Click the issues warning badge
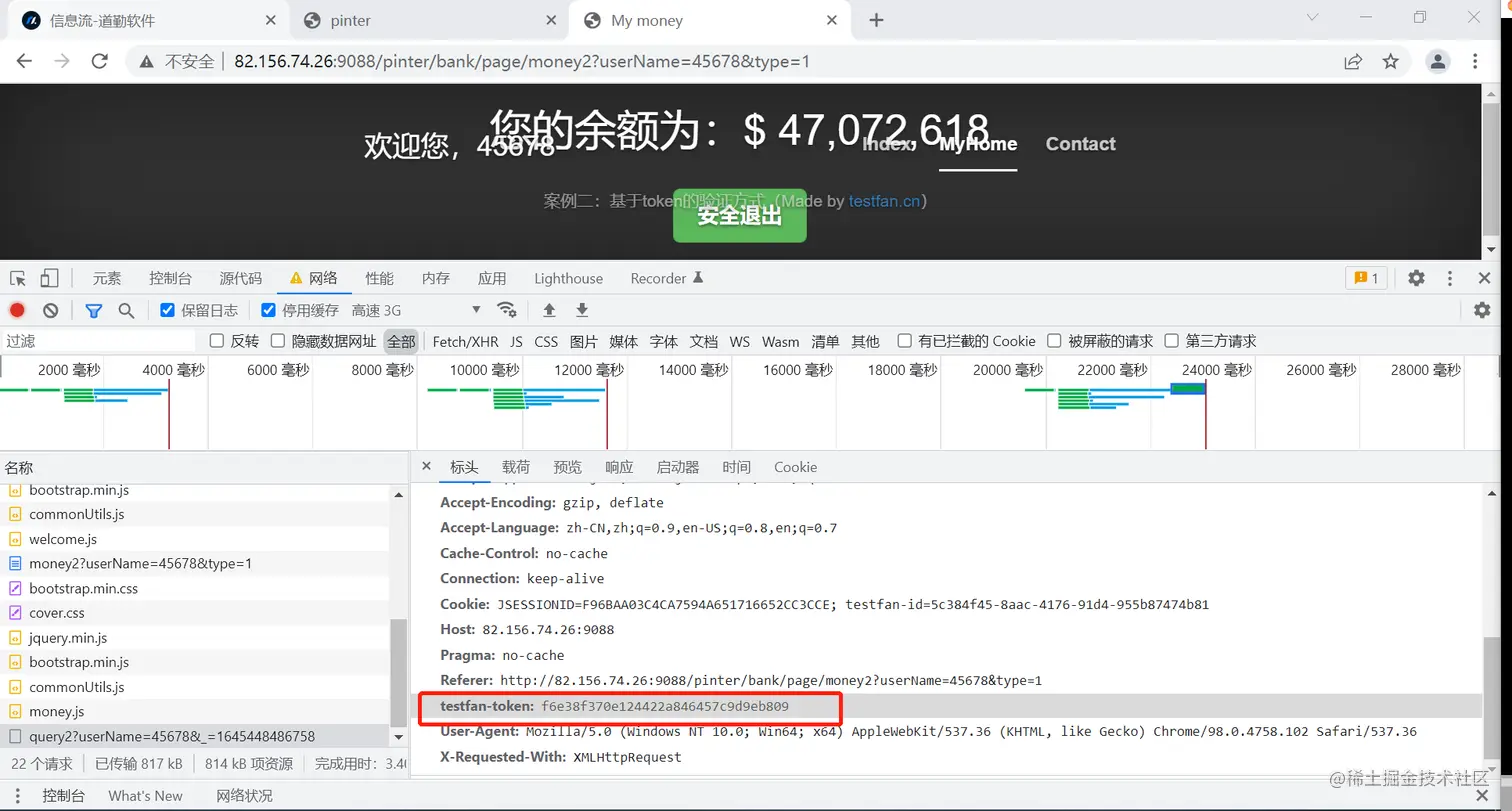This screenshot has width=1512, height=811. tap(1366, 278)
